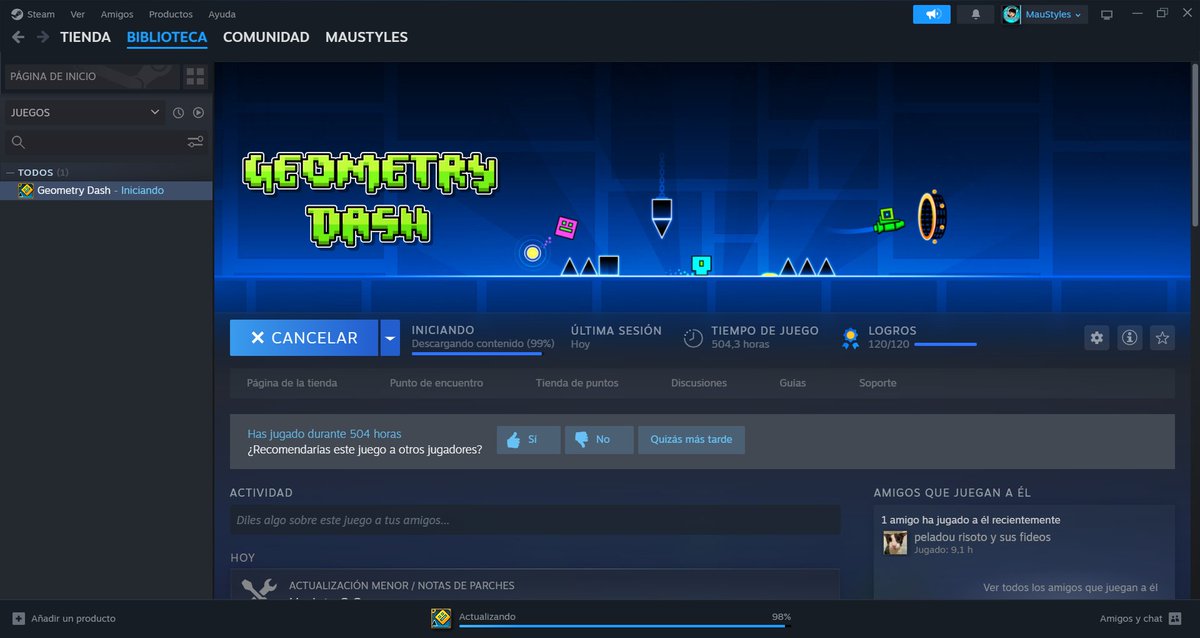Go to PÁGINA DE INICIO
Screen dimensions: 1200x638
pyautogui.click(x=92, y=76)
